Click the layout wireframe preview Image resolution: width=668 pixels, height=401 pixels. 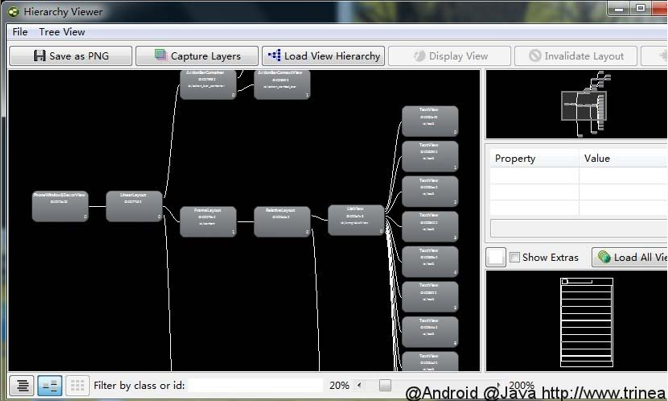pos(586,322)
